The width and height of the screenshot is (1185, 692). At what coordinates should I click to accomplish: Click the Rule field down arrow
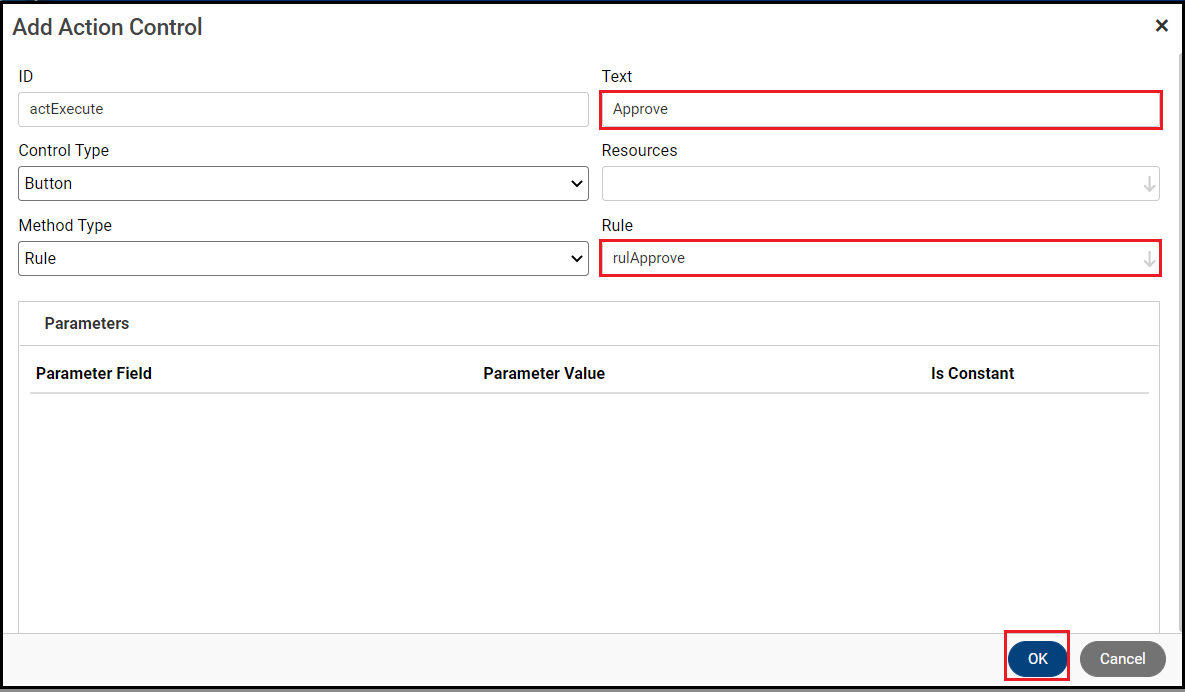(x=1149, y=259)
